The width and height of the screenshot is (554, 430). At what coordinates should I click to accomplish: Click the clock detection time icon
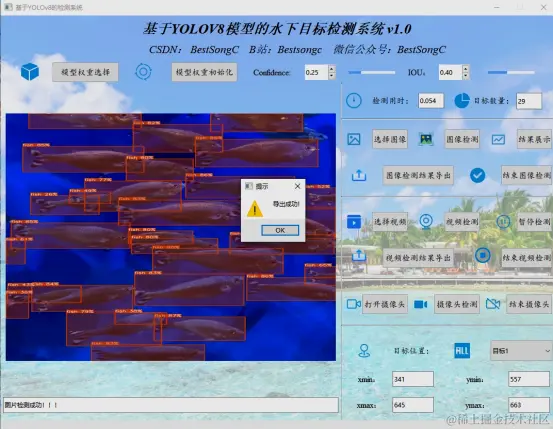(x=354, y=101)
